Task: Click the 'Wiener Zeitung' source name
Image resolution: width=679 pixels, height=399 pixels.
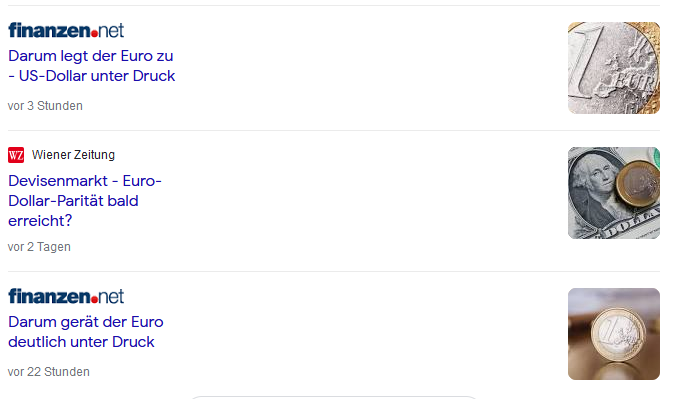Action: (x=73, y=155)
